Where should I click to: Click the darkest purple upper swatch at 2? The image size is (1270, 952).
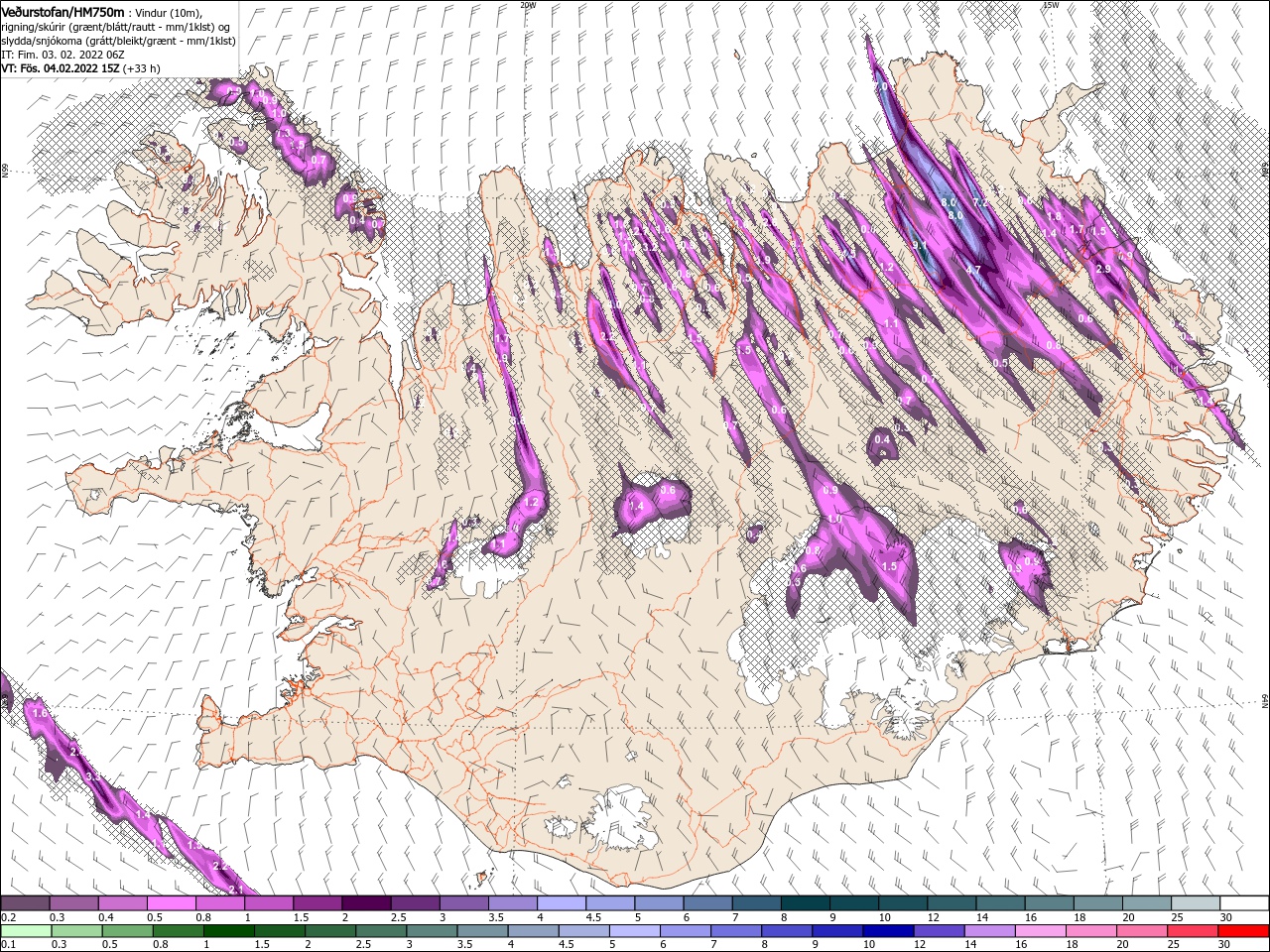click(366, 903)
